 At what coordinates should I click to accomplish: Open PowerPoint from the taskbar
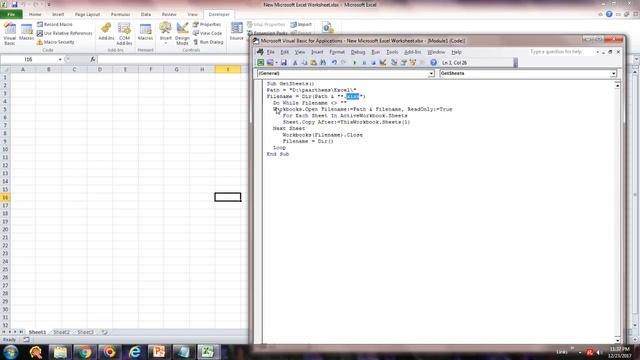[159, 352]
